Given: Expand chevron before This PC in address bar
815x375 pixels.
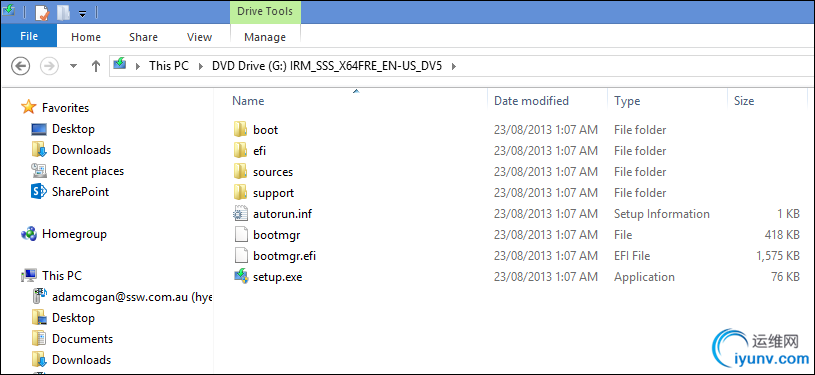Looking at the screenshot, I should 138,66.
